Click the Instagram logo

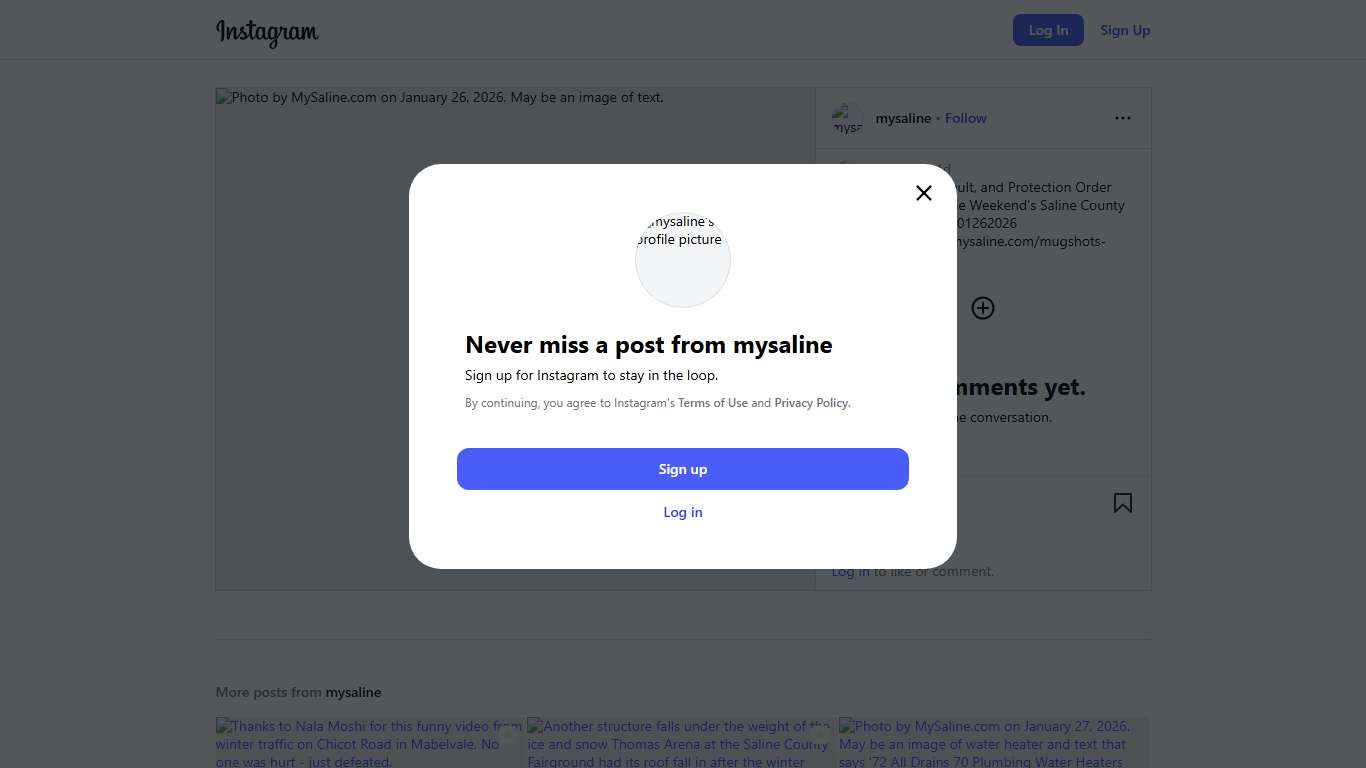267,32
